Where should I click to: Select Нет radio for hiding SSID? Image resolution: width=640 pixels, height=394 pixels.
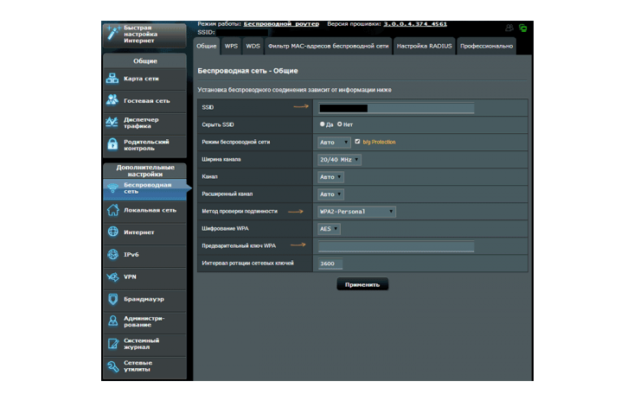[x=340, y=124]
